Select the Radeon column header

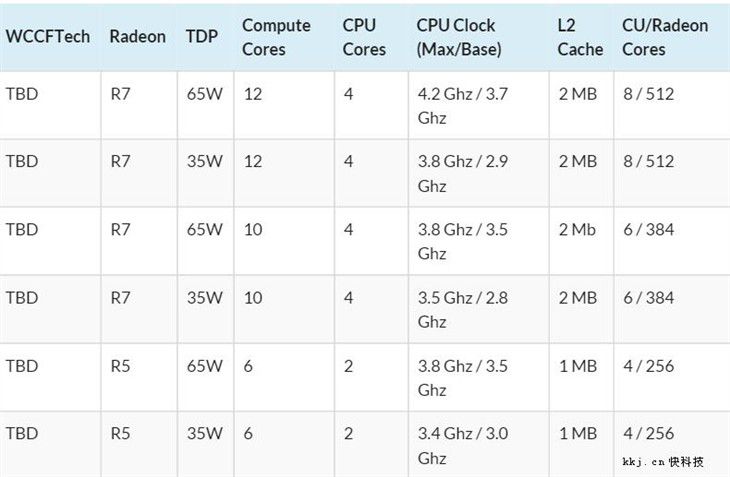(138, 36)
